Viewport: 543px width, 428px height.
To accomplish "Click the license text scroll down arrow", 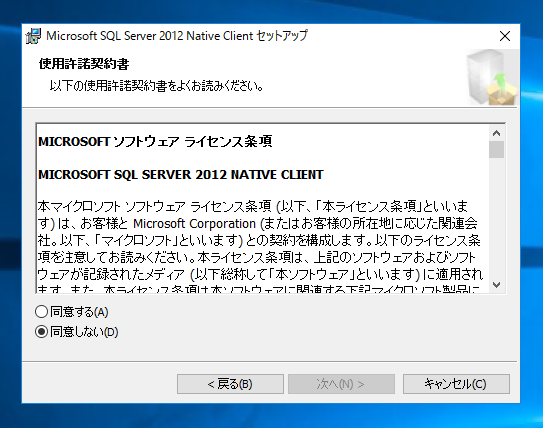I will tap(497, 285).
